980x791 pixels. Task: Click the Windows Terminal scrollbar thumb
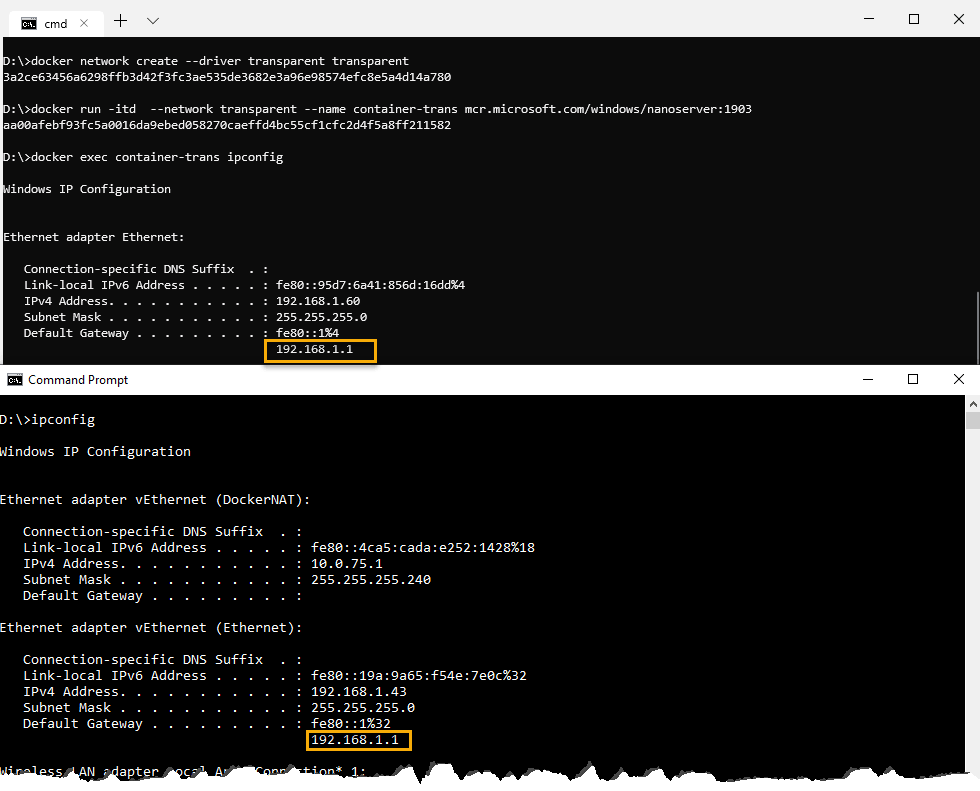pos(975,325)
